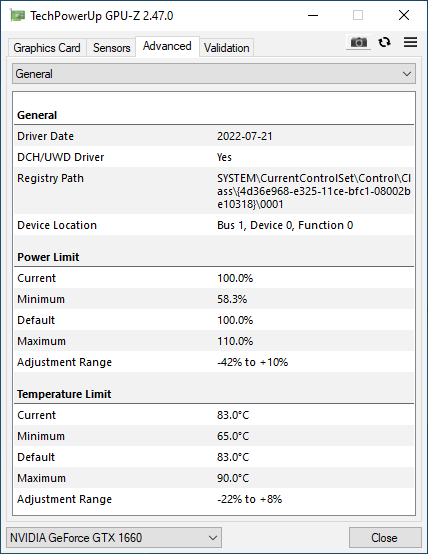The height and width of the screenshot is (554, 428).
Task: Click the Device Location row label
Action: pos(57,225)
